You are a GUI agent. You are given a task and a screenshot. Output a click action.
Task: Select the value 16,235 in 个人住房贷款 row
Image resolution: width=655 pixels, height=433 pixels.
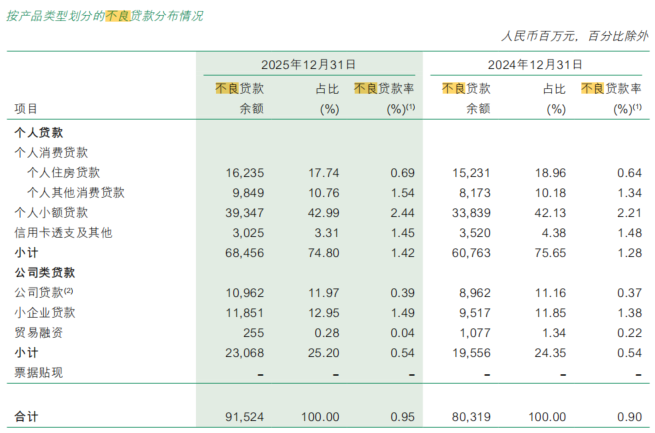point(245,173)
